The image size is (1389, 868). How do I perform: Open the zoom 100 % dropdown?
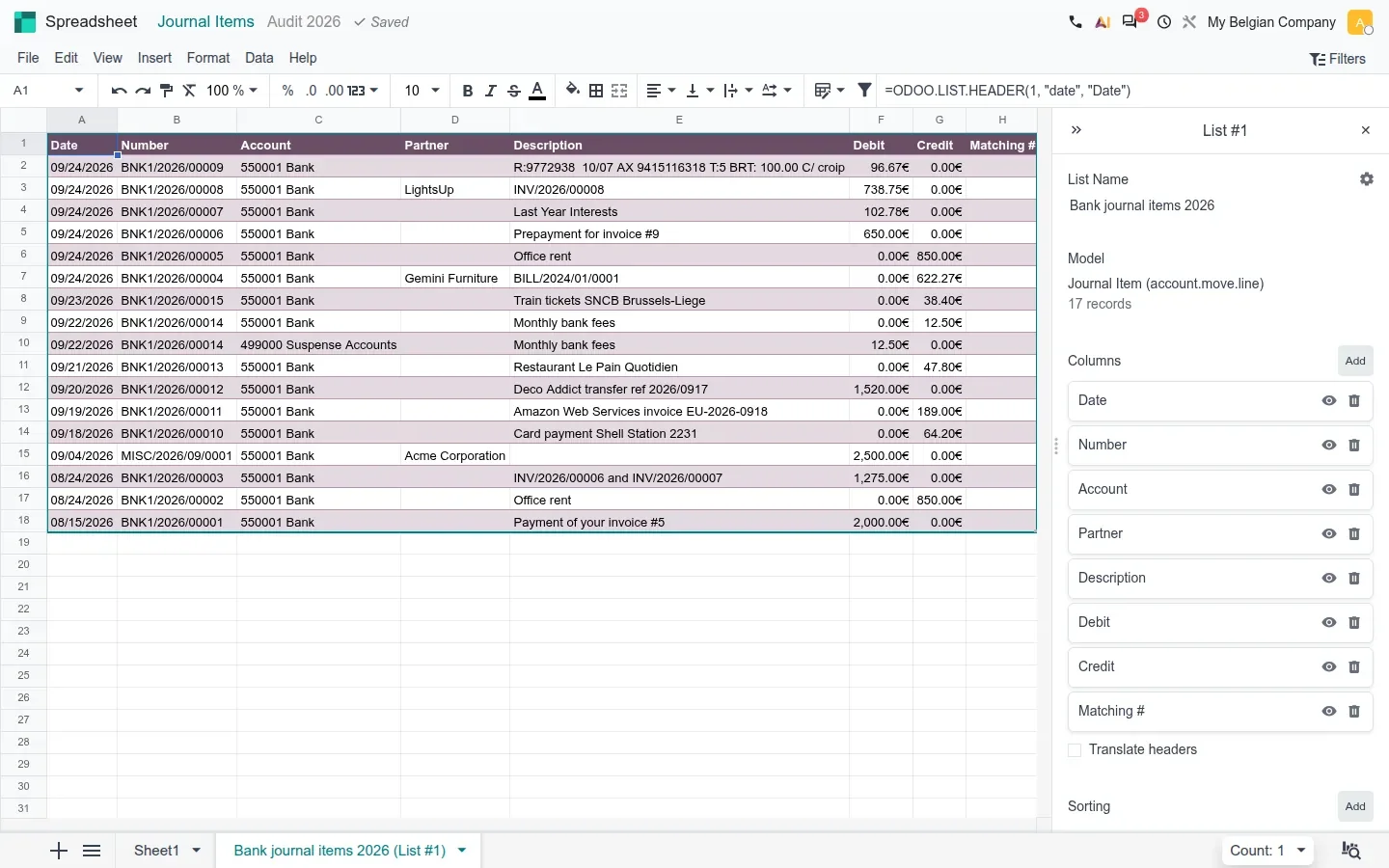click(x=232, y=91)
